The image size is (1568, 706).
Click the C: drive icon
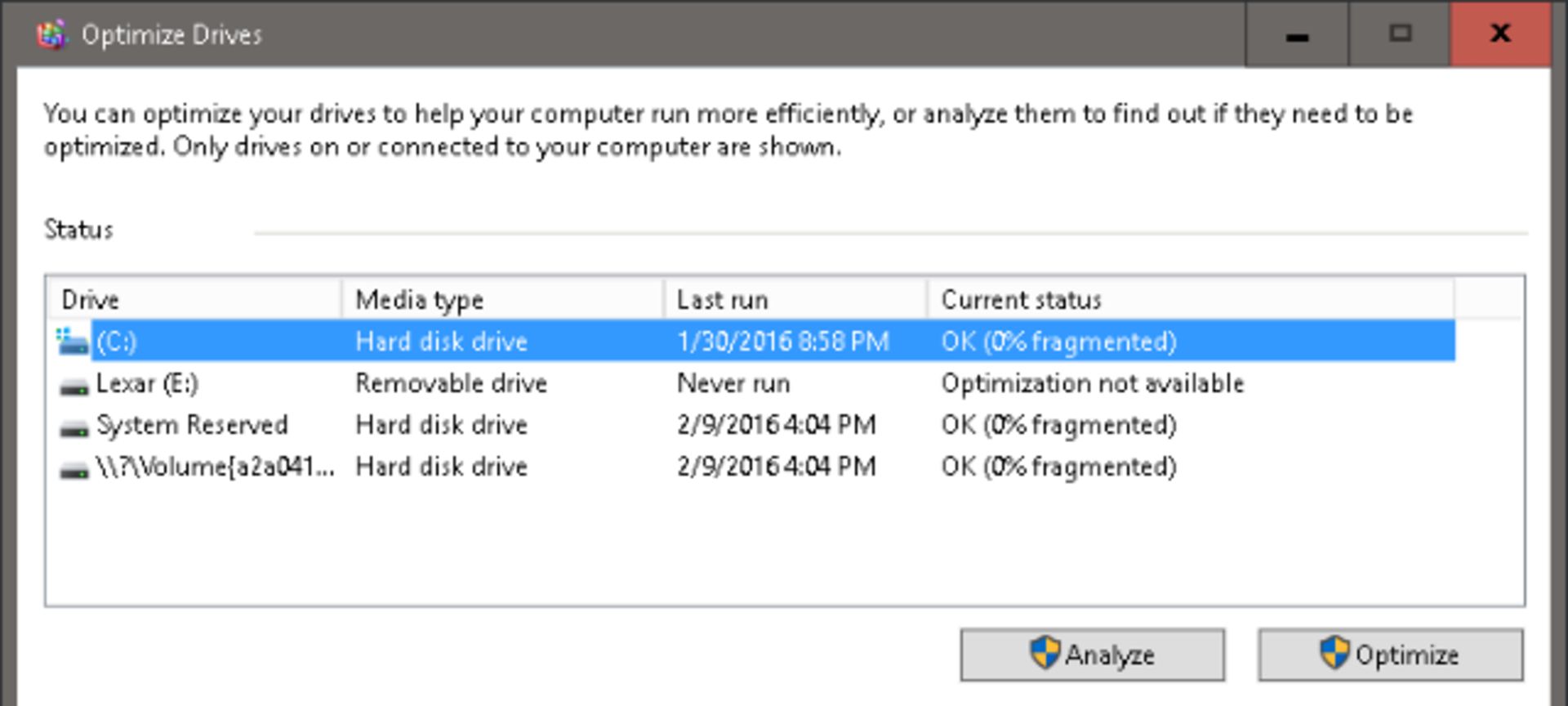[x=73, y=341]
